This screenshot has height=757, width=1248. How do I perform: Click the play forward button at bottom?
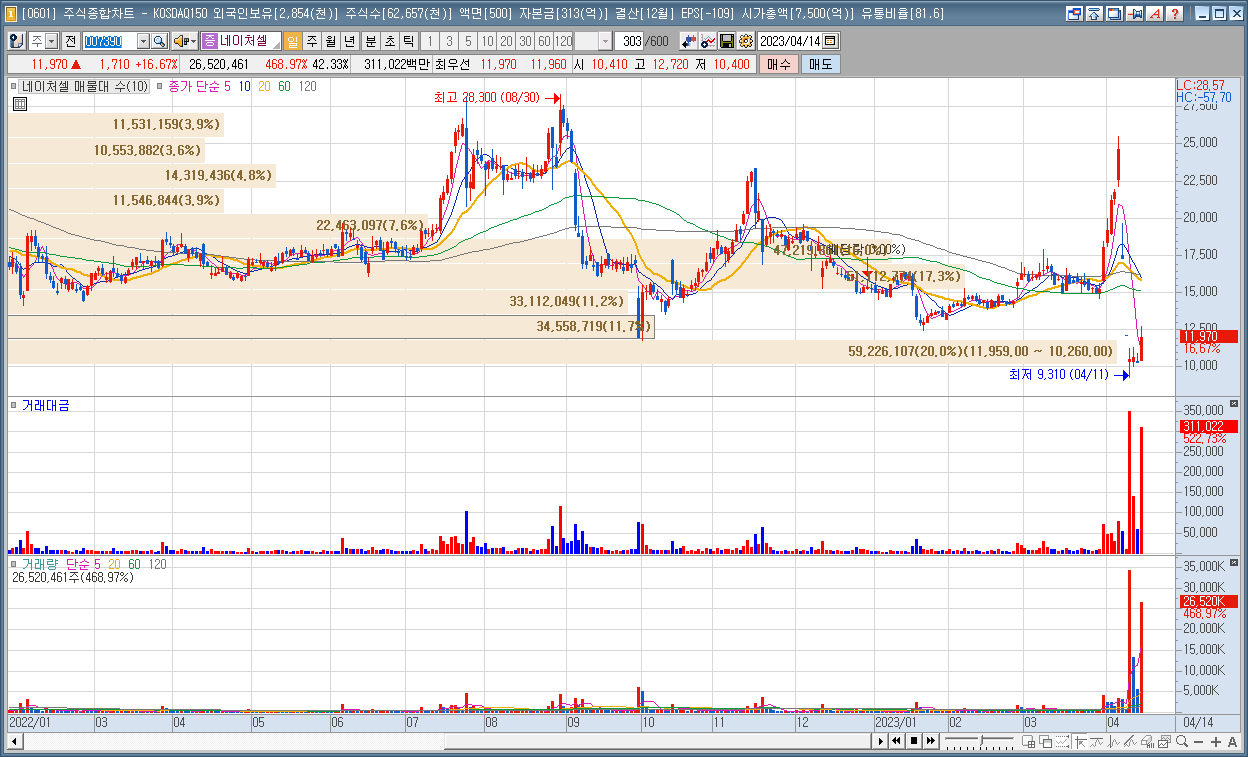pos(881,741)
